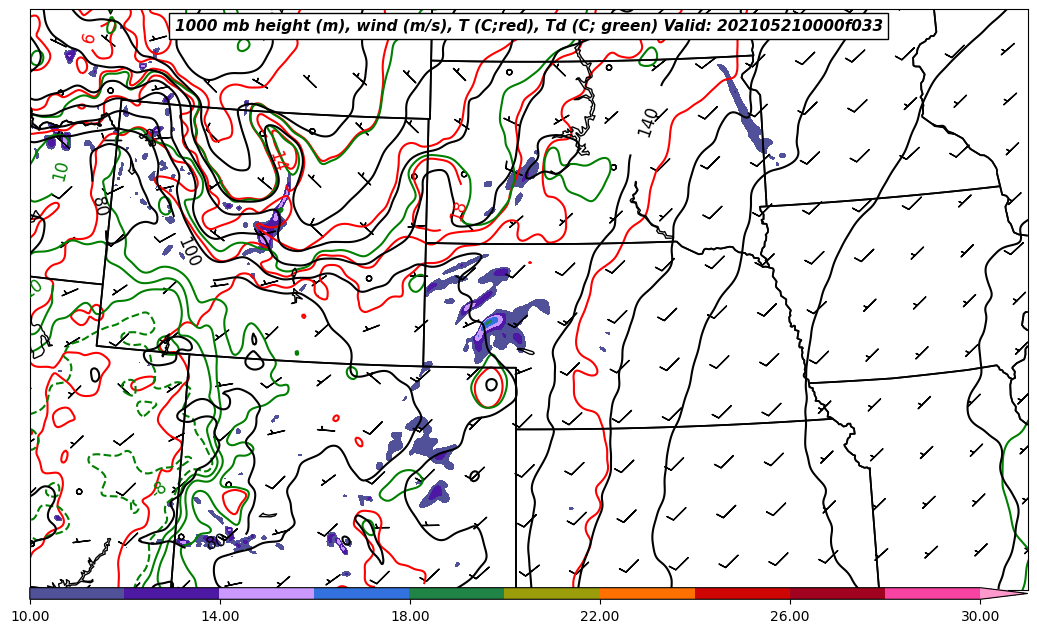Viewport: 1037px width, 633px height.
Task: Click the black 100 height contour label
Action: click(x=190, y=251)
